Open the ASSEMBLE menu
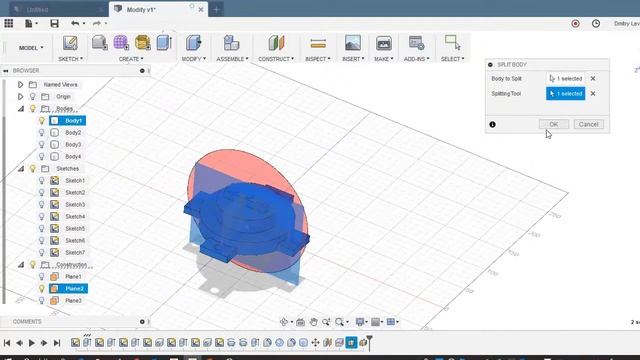 232,59
